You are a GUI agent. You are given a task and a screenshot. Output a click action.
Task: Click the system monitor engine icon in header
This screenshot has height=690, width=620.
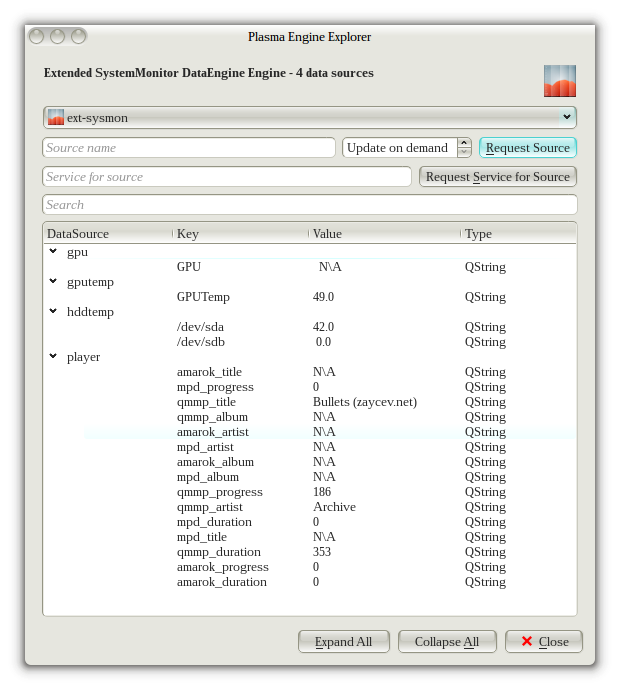coord(560,81)
